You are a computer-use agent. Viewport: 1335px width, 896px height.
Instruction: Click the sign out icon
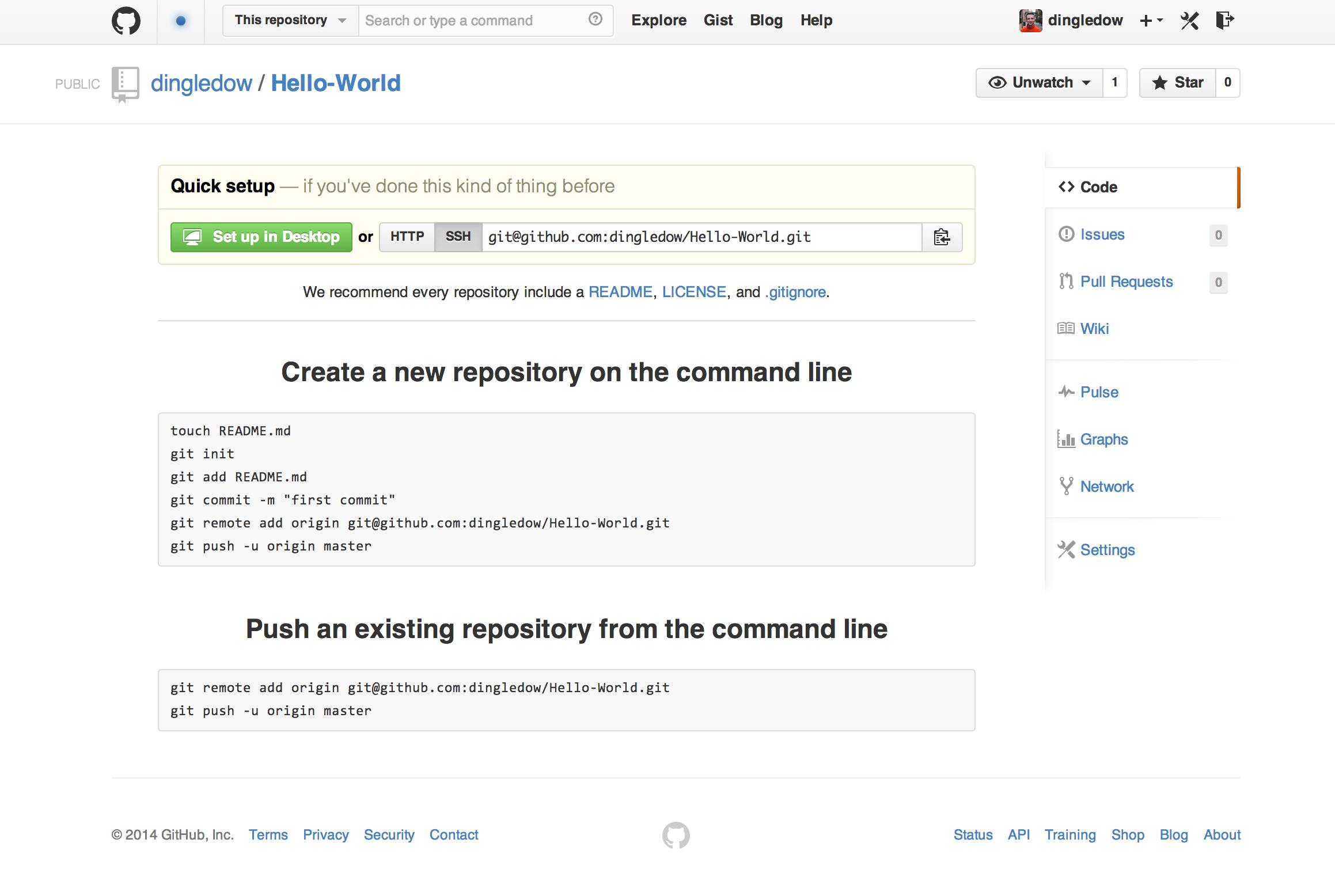pyautogui.click(x=1224, y=20)
